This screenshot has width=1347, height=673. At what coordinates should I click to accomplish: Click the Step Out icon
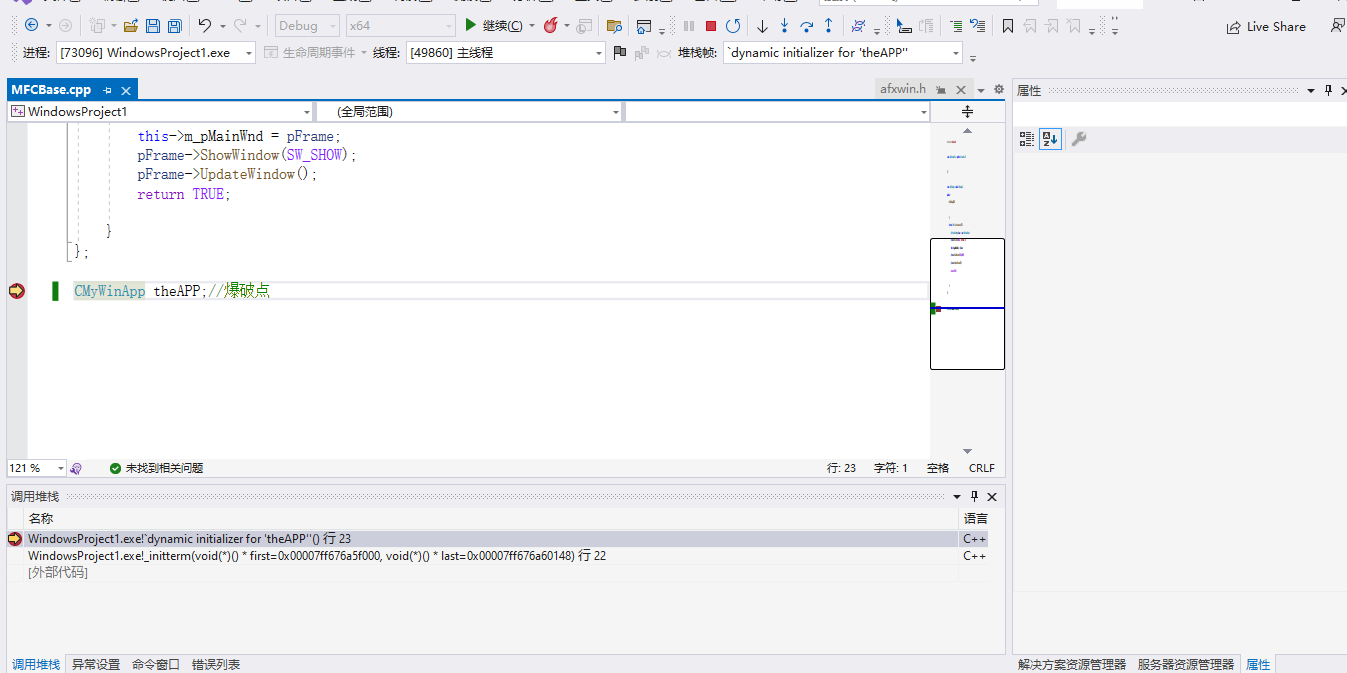(x=828, y=26)
